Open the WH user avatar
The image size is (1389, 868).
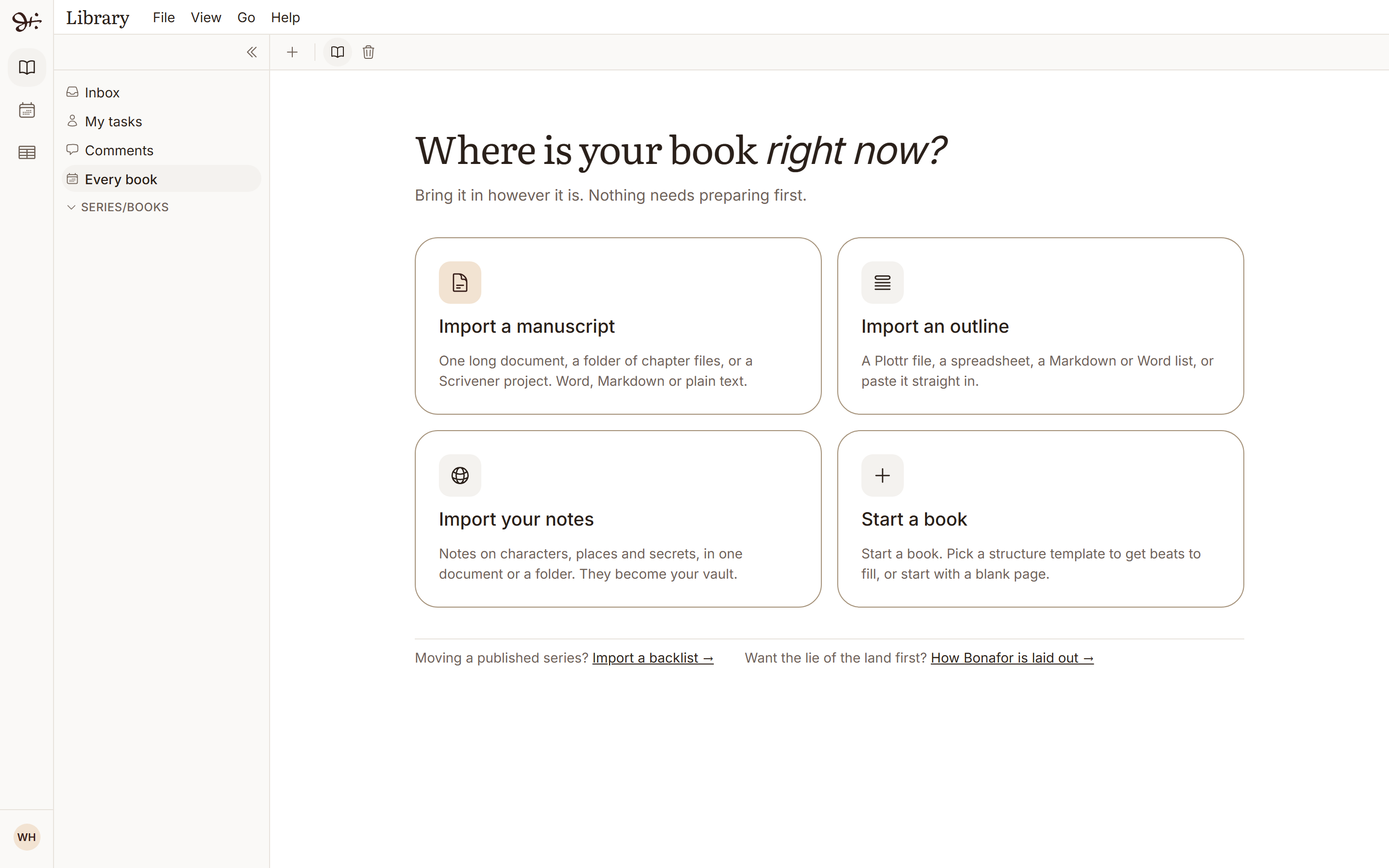(27, 837)
